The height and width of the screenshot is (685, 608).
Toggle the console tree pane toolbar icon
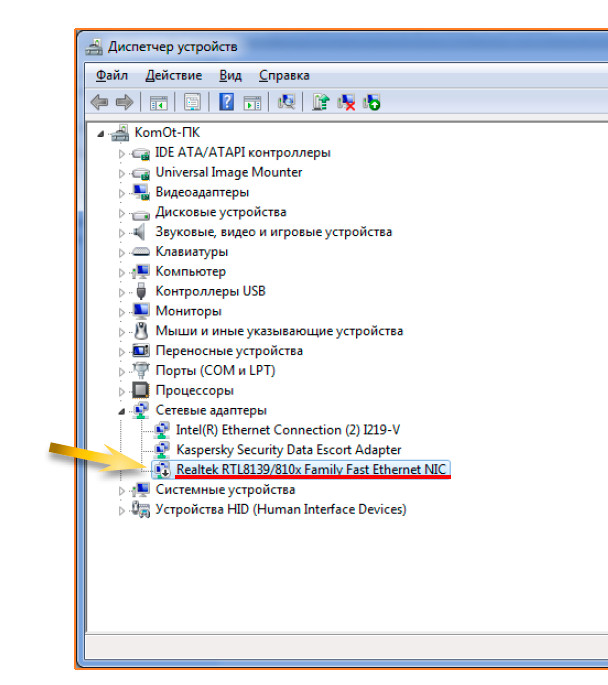(x=158, y=102)
